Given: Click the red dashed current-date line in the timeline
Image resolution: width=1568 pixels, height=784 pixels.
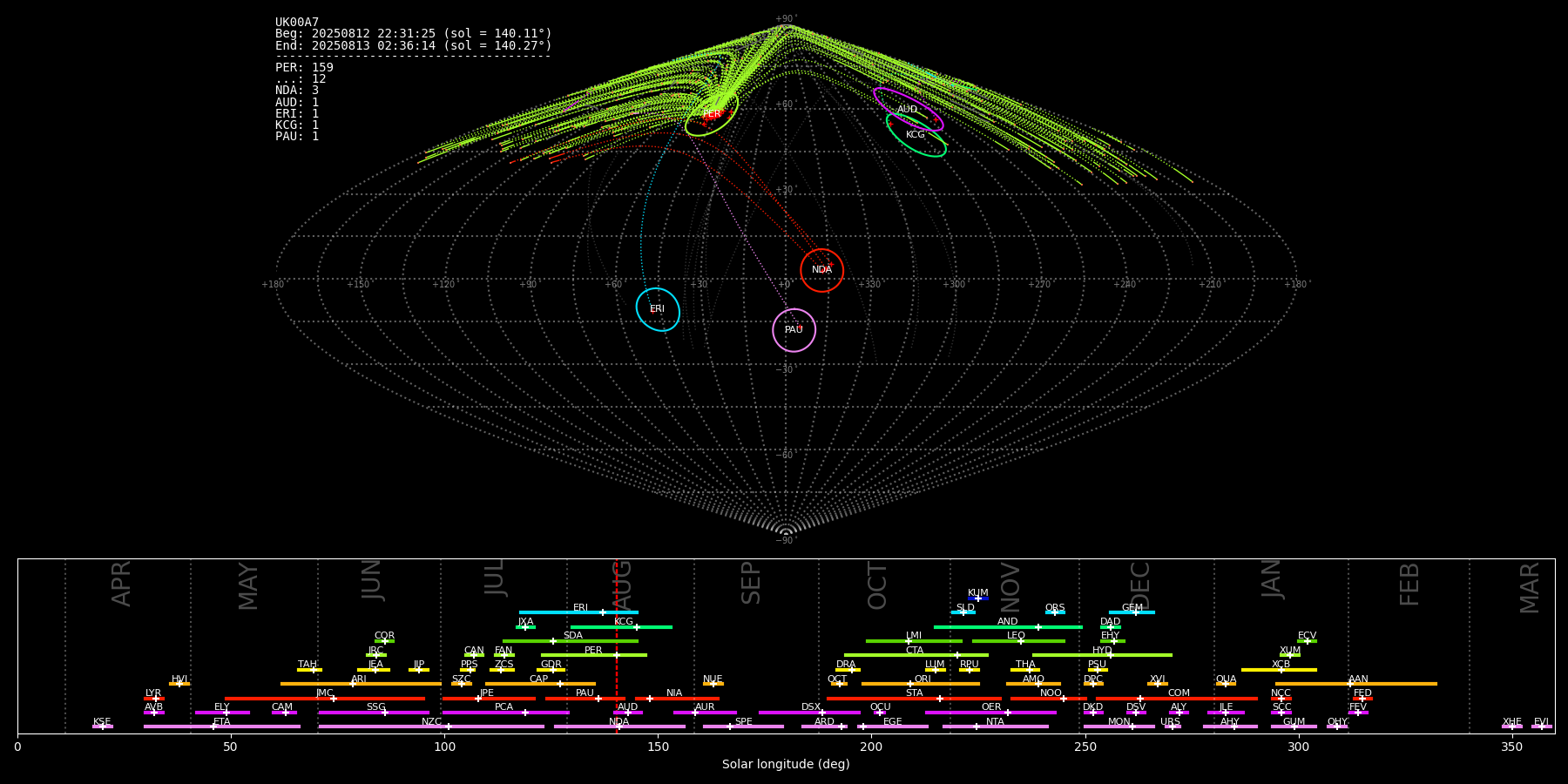Looking at the screenshot, I should pyautogui.click(x=617, y=645).
